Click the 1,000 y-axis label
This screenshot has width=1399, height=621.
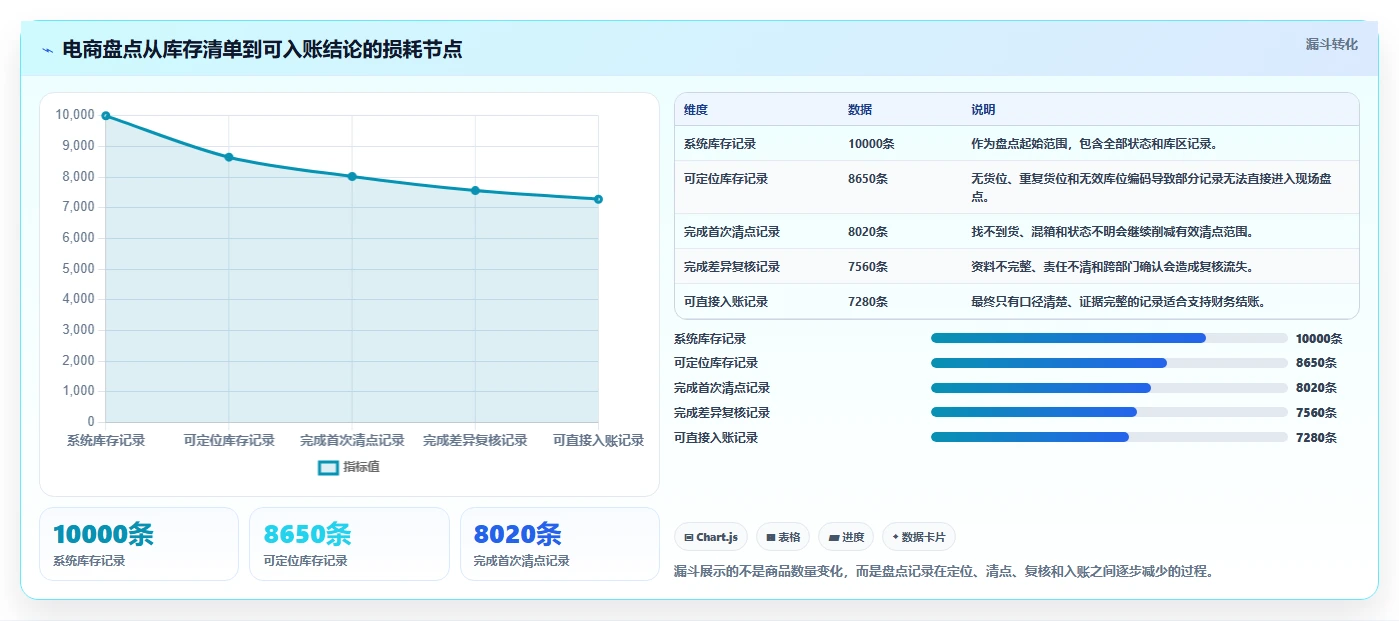[78, 391]
